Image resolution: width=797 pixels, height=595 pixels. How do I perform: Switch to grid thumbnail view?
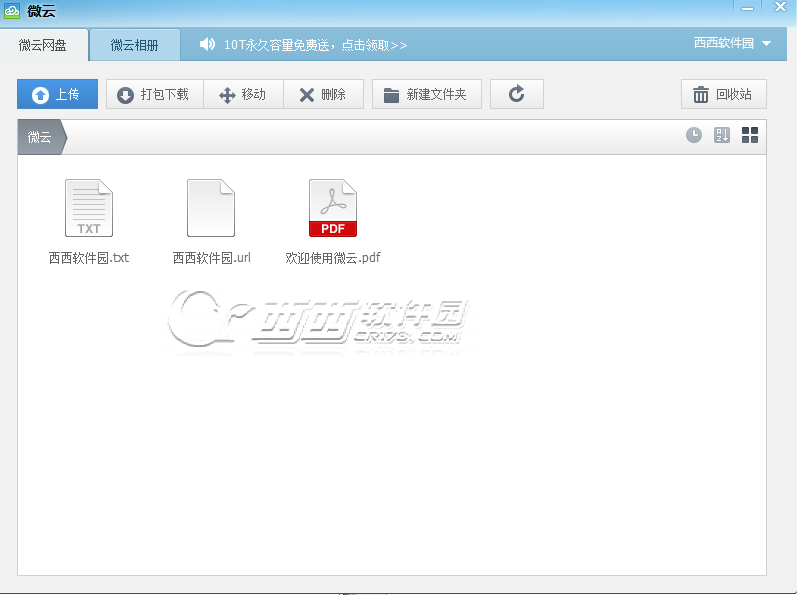tap(750, 135)
